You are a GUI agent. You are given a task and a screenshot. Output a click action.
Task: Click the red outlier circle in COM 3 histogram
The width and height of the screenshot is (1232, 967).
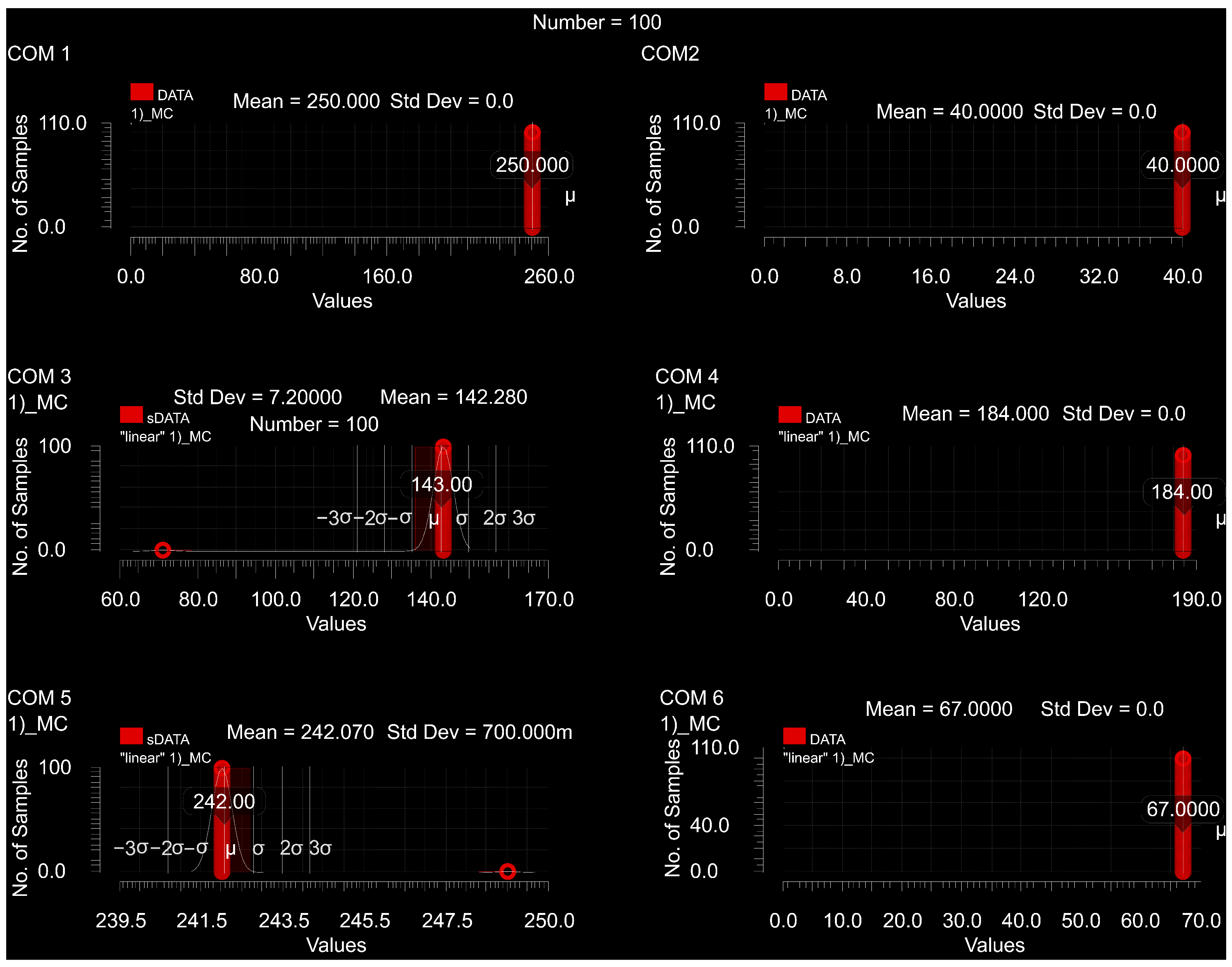tap(162, 550)
